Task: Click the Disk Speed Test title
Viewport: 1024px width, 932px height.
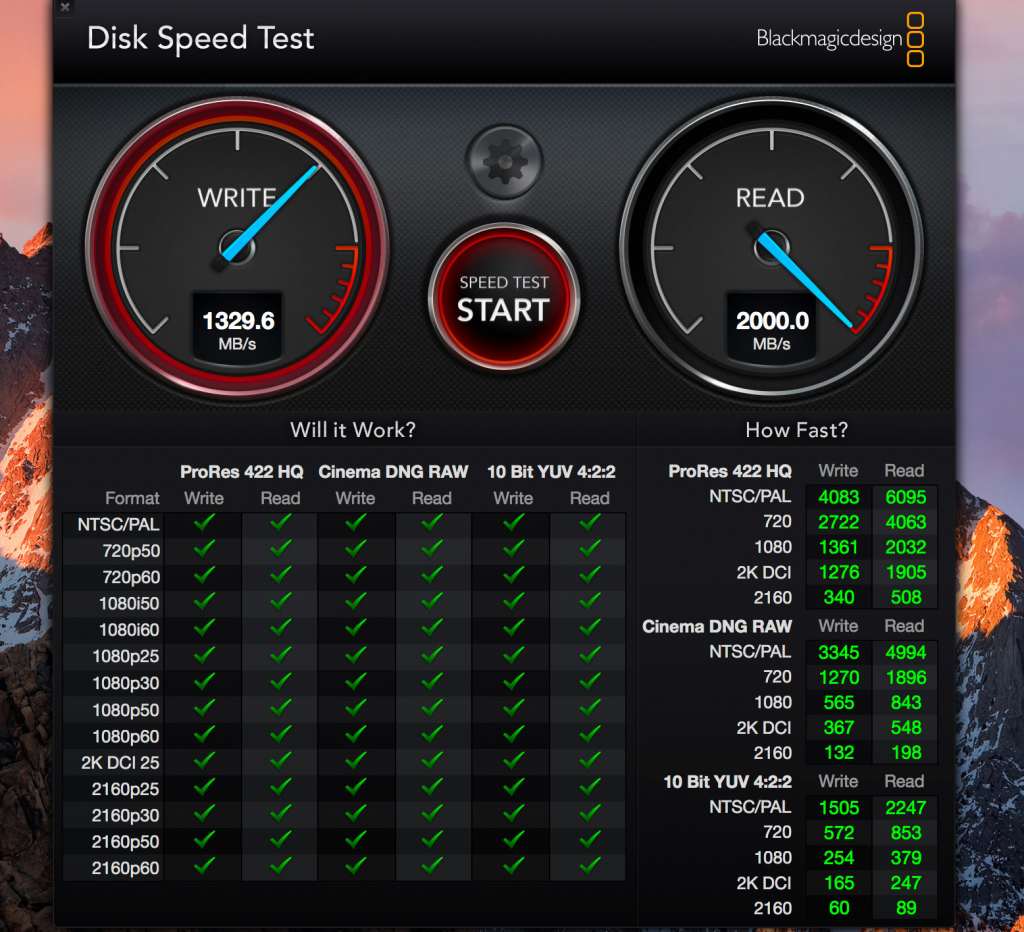Action: (x=200, y=39)
